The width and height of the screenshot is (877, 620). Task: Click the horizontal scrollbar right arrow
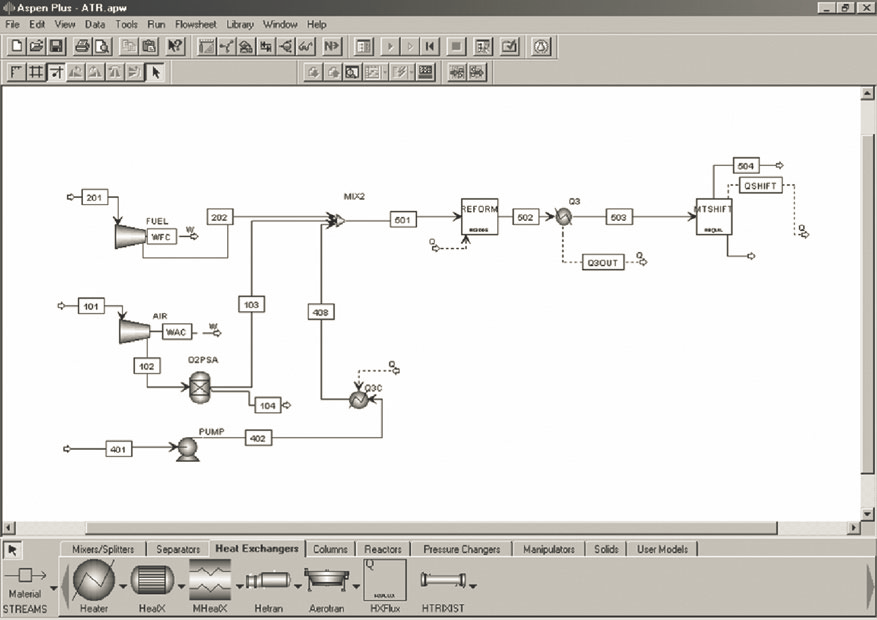(853, 528)
